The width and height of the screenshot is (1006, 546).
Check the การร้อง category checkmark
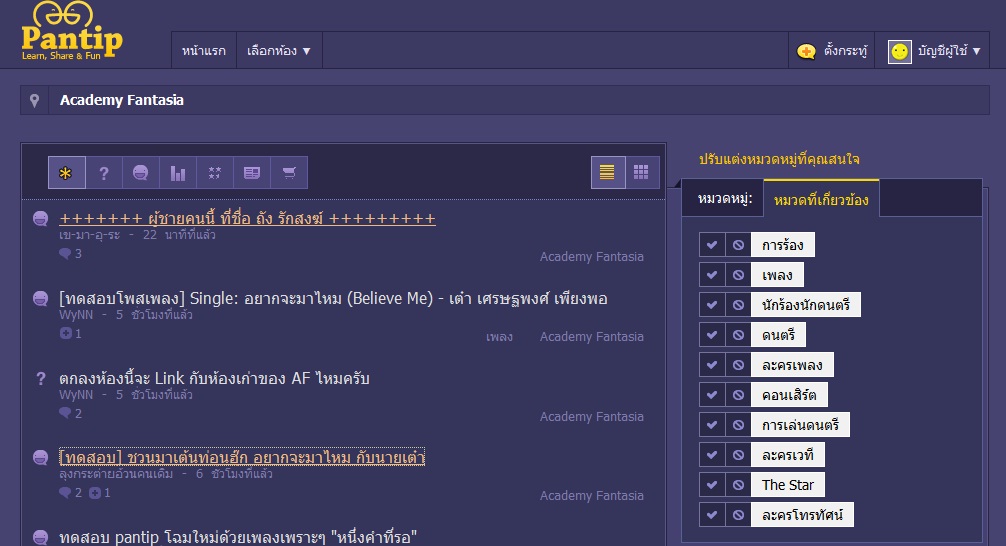click(712, 244)
